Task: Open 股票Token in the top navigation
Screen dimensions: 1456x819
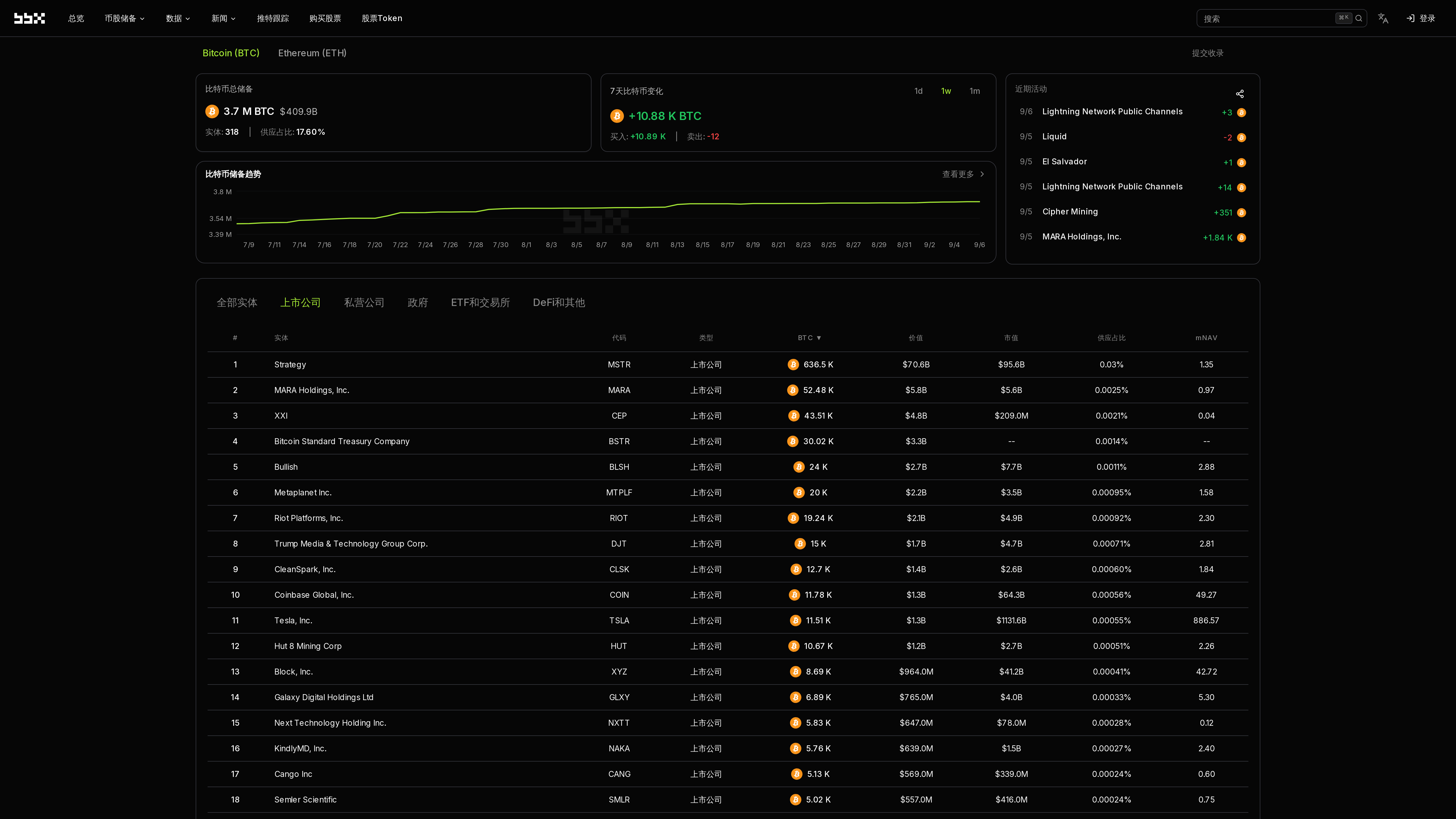Action: pos(382,19)
